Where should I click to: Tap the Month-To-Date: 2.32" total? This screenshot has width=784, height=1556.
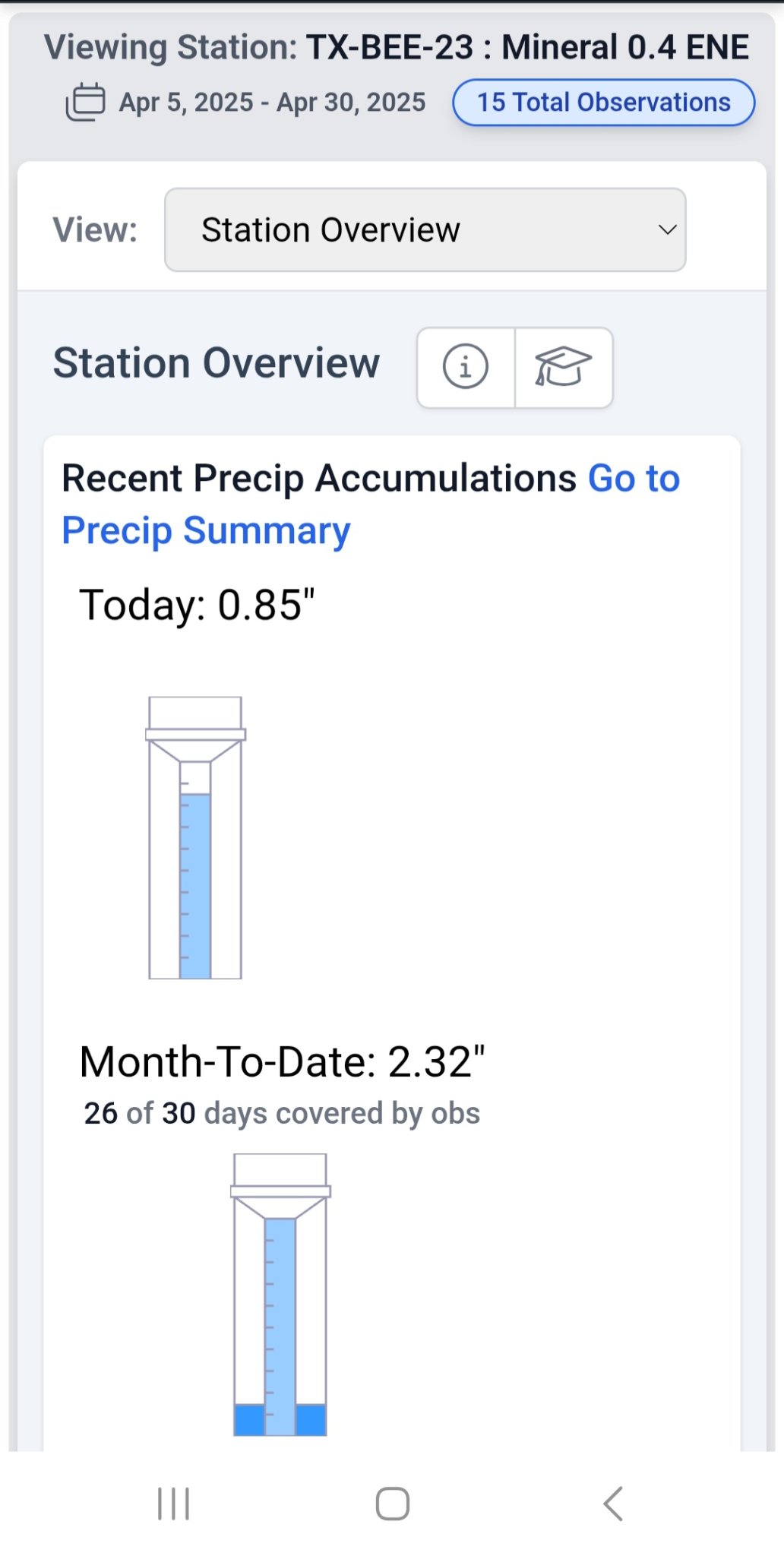[282, 1061]
